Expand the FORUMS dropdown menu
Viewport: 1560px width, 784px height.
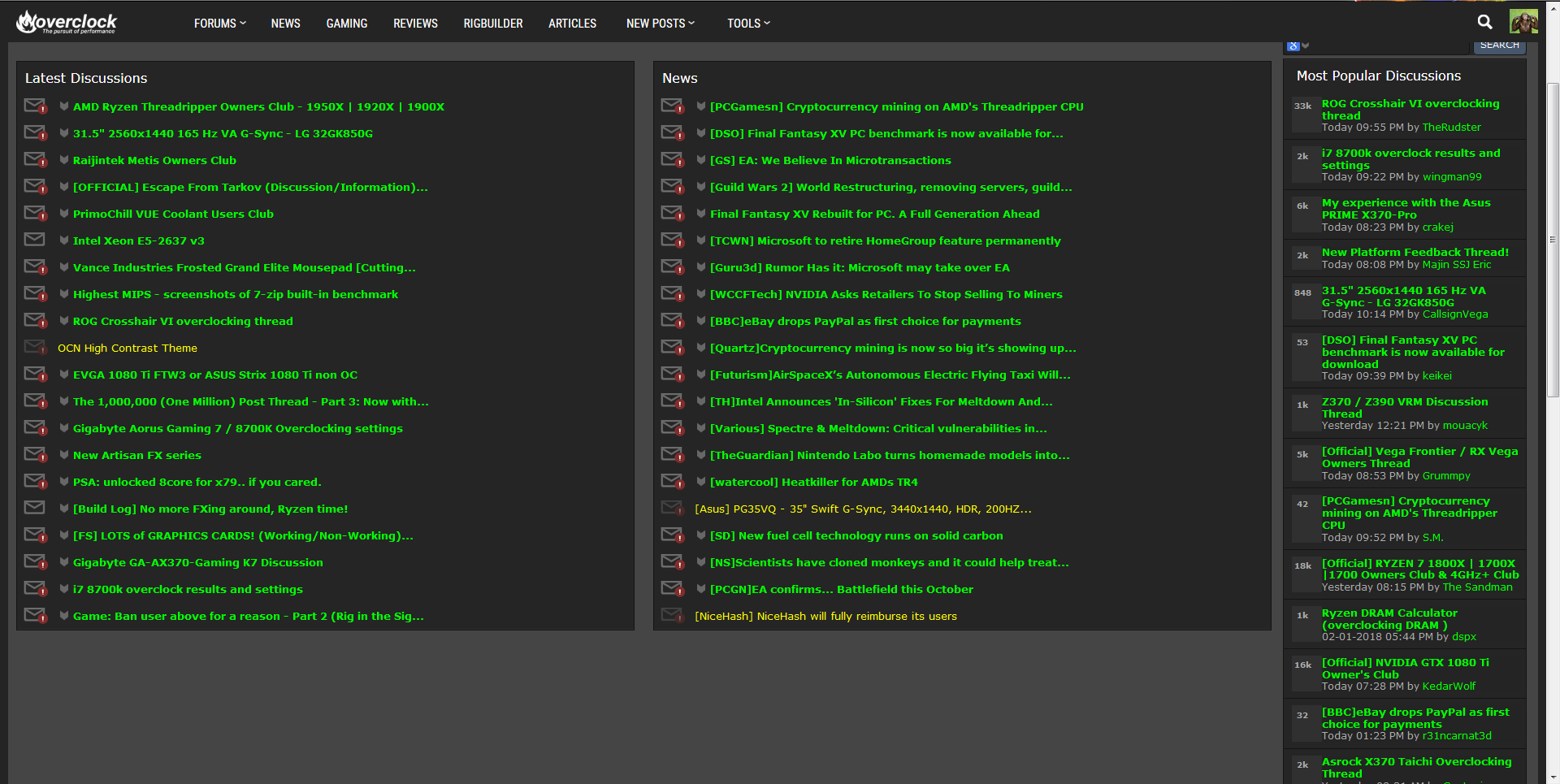point(219,24)
